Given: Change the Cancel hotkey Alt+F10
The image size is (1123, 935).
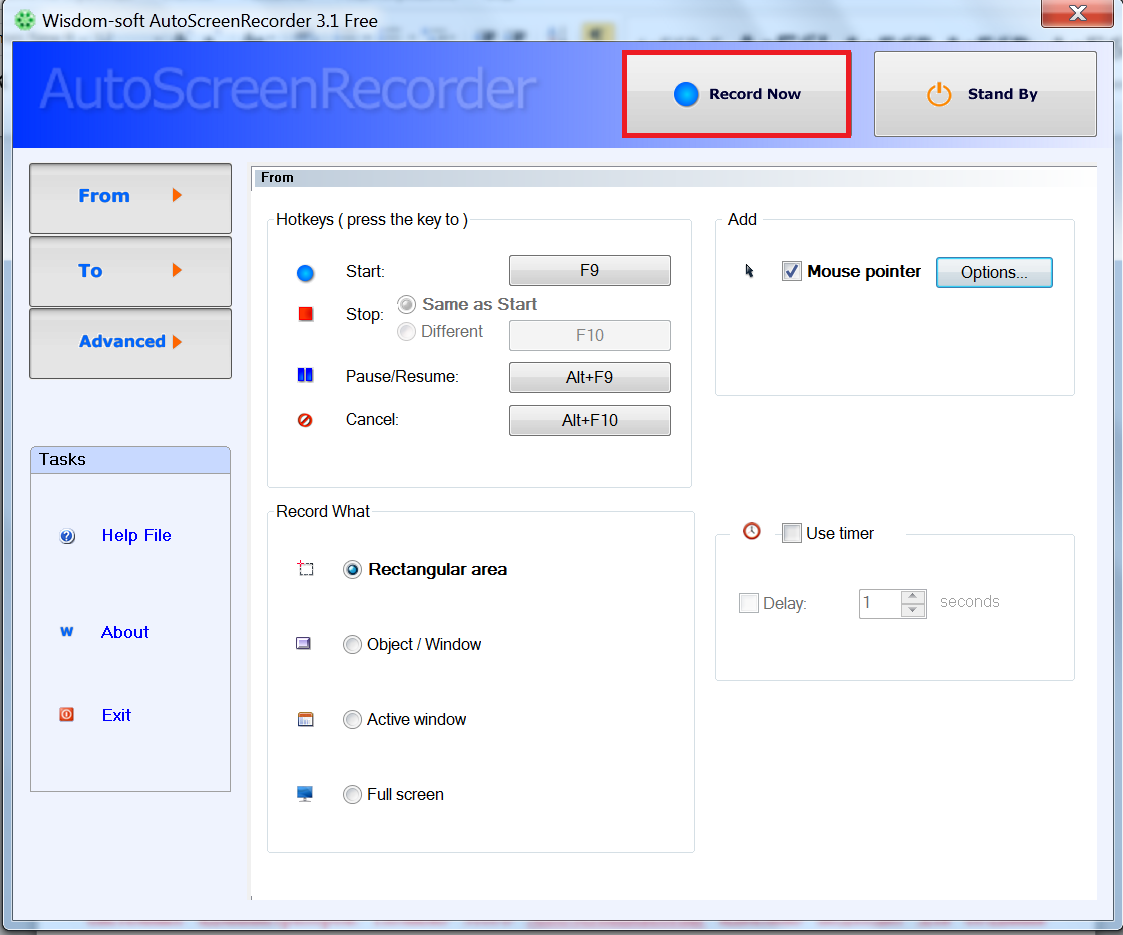Looking at the screenshot, I should coord(589,420).
